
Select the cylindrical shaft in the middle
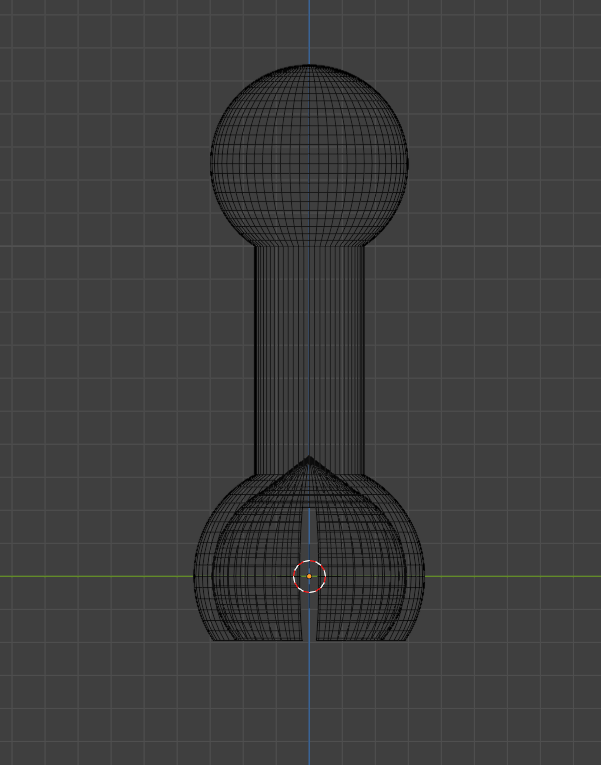[309, 355]
